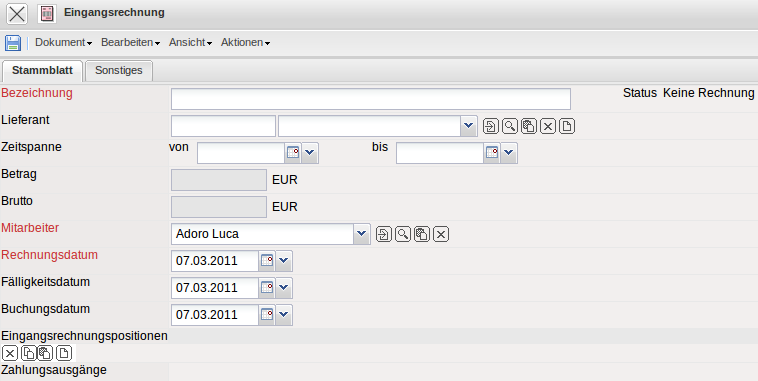Click the blue floppy-disk save icon
The height and width of the screenshot is (381, 758).
point(13,43)
